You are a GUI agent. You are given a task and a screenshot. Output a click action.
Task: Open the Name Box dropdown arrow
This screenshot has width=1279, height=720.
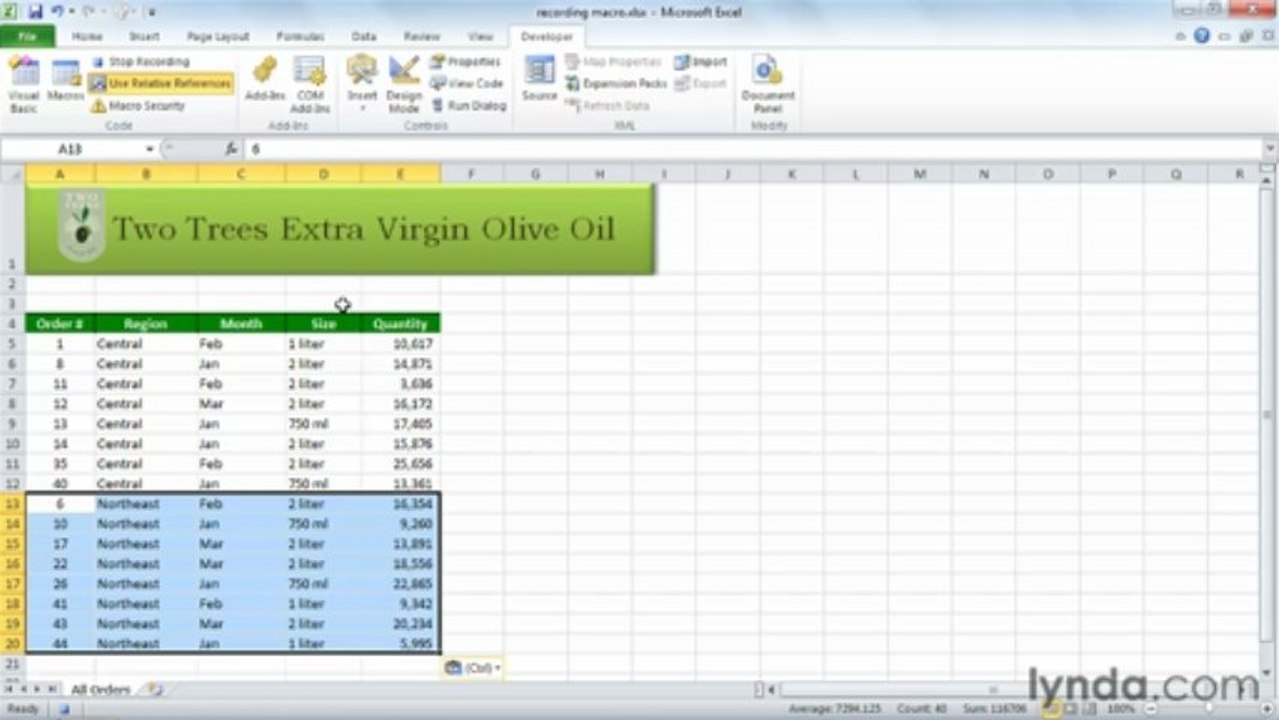pos(150,149)
